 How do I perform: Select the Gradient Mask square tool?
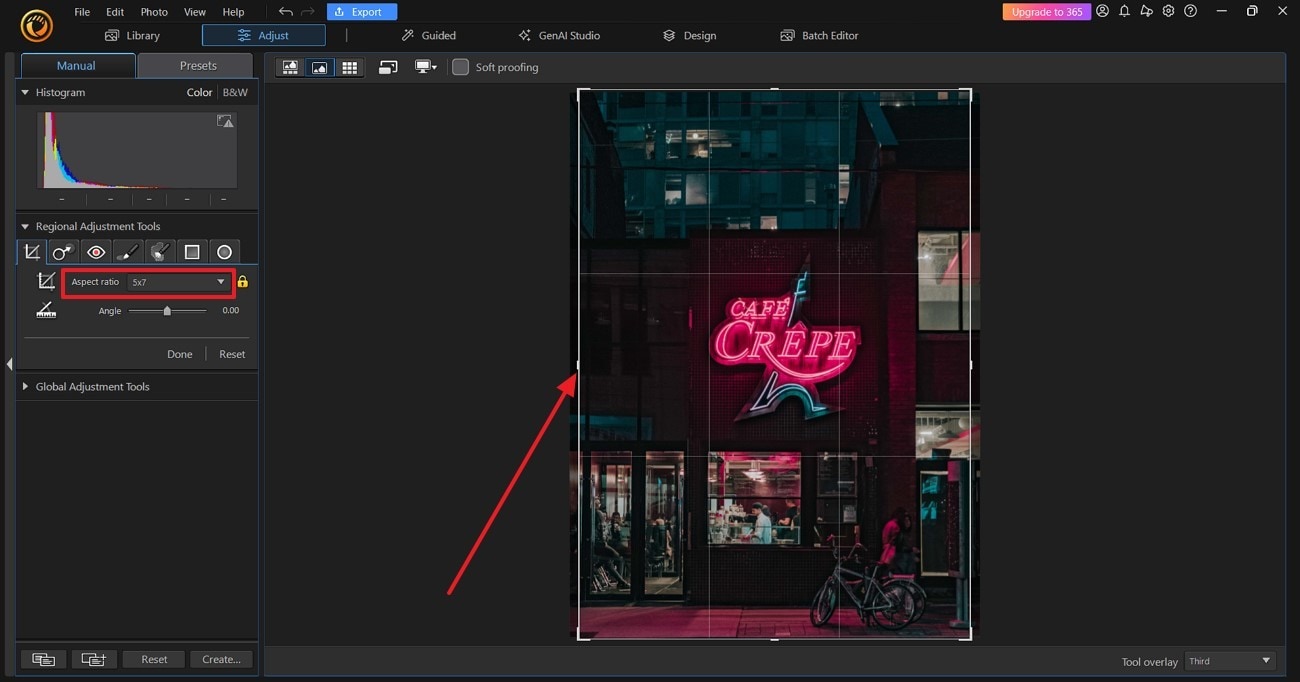pyautogui.click(x=192, y=252)
